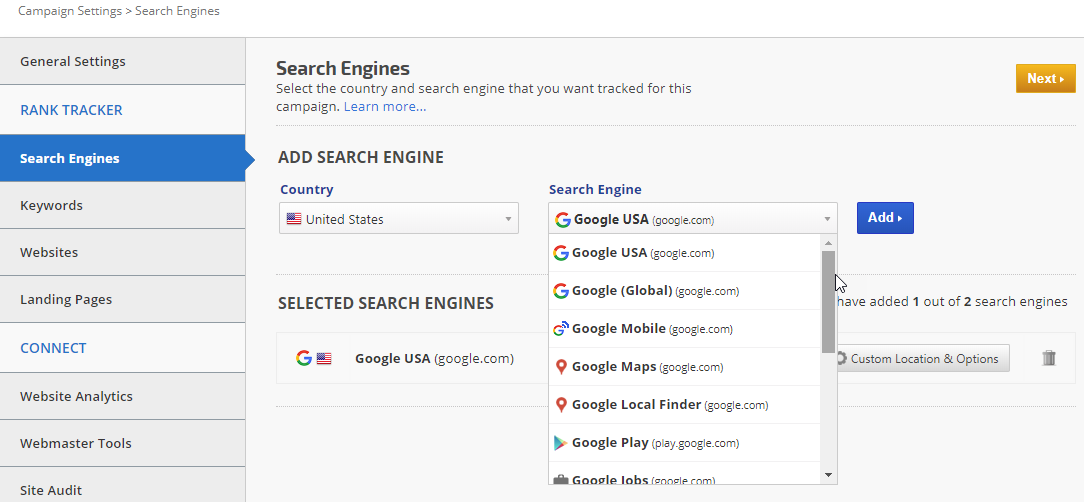Click the Google Play triangle icon in the list
Image resolution: width=1084 pixels, height=502 pixels.
[561, 443]
